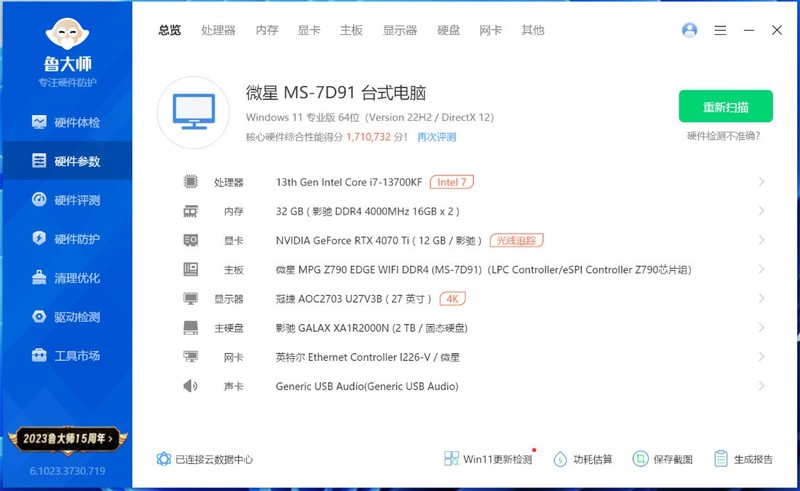Click the 驱动检测 gear icon
The image size is (800, 491).
click(39, 316)
